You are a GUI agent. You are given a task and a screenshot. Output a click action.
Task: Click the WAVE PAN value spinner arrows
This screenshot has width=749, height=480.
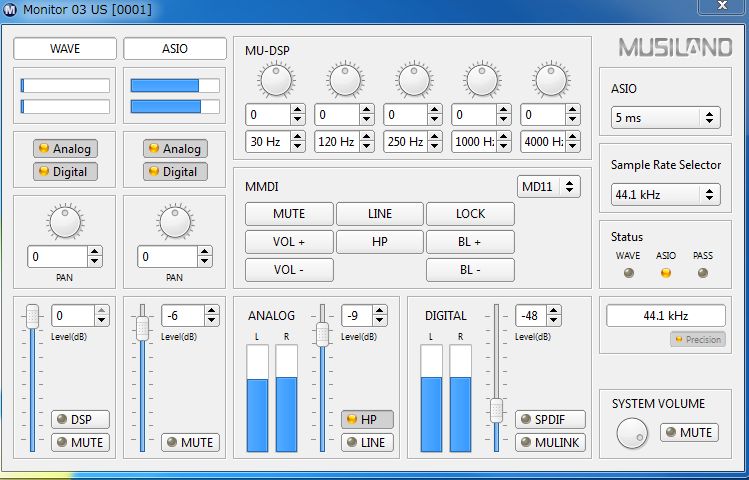pos(95,256)
